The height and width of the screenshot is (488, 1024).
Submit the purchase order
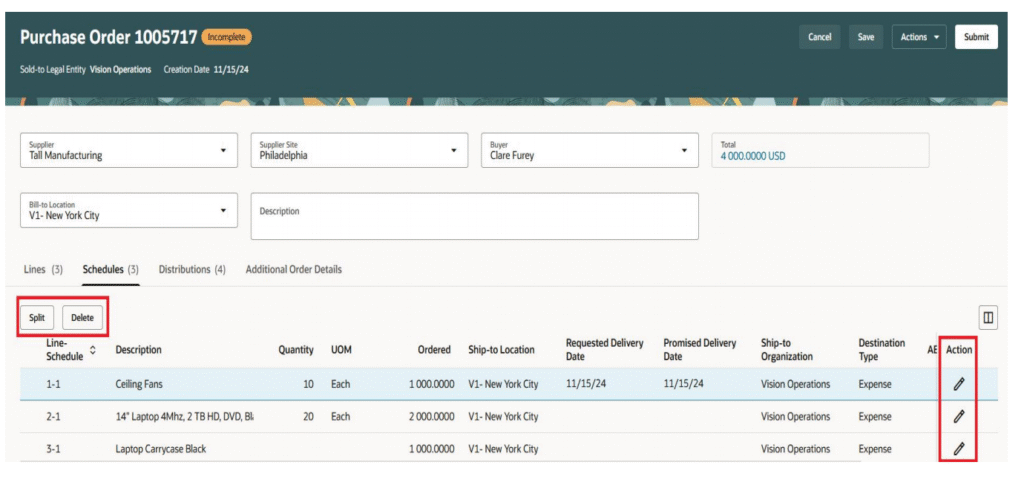[x=976, y=37]
